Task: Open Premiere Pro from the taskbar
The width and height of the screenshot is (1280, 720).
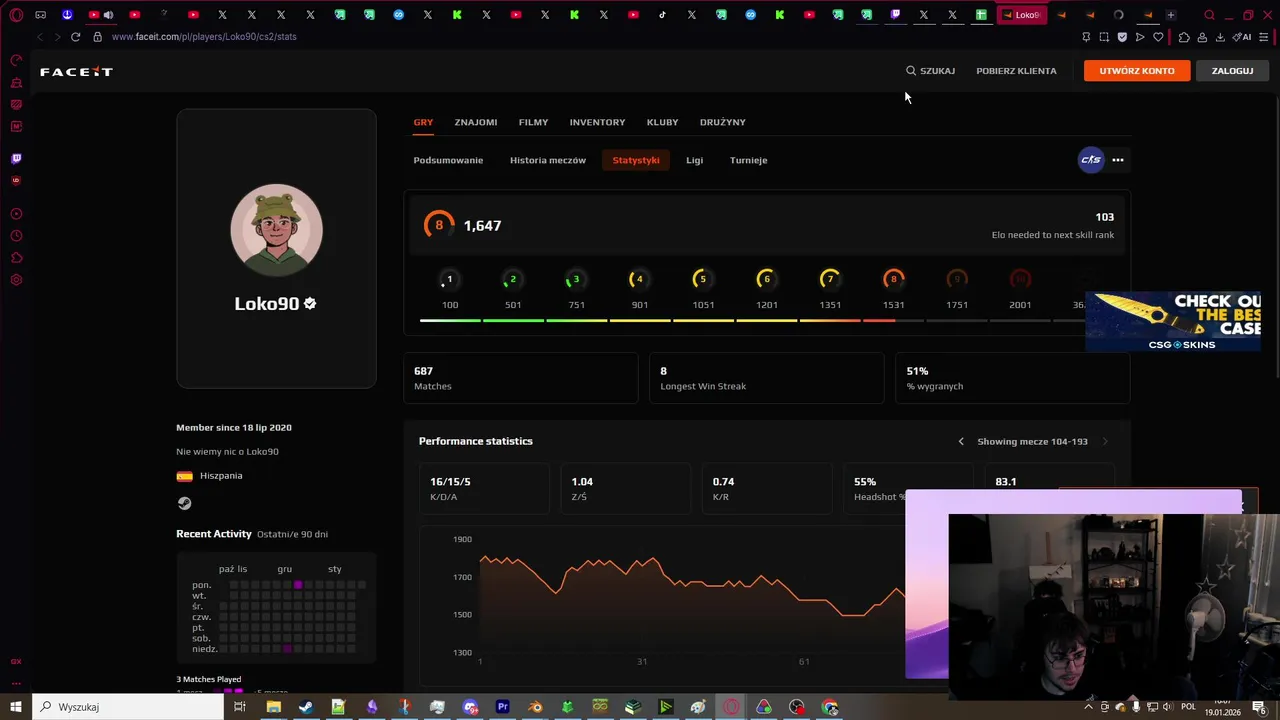Action: point(503,707)
